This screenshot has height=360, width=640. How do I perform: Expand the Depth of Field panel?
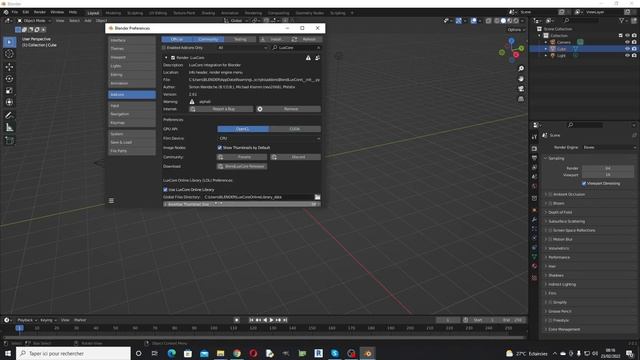tap(560, 212)
